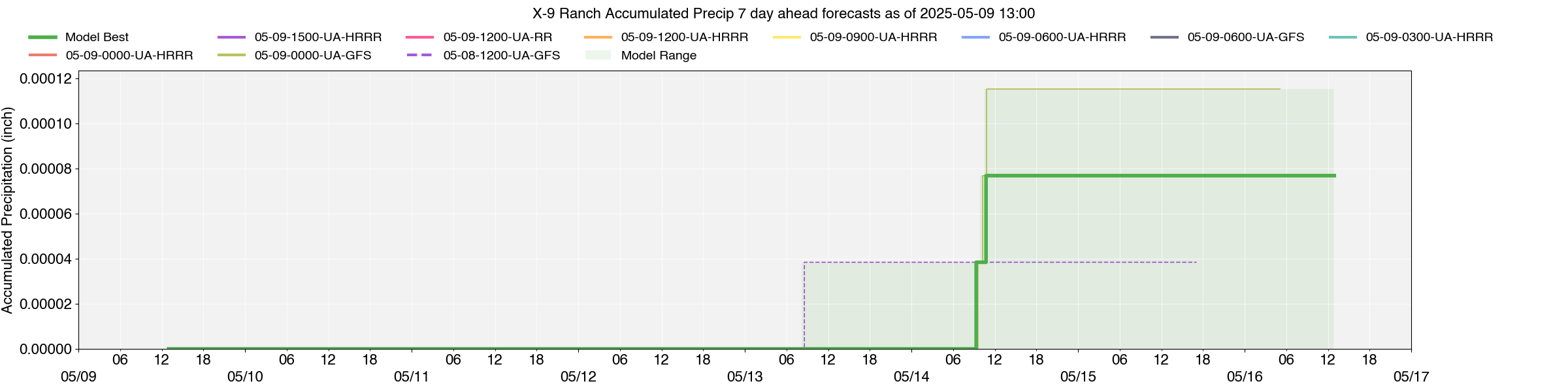Select the 05-09-0000-UA-HRRR legend entry
Screen dimensions: 1568x392
(x=111, y=56)
